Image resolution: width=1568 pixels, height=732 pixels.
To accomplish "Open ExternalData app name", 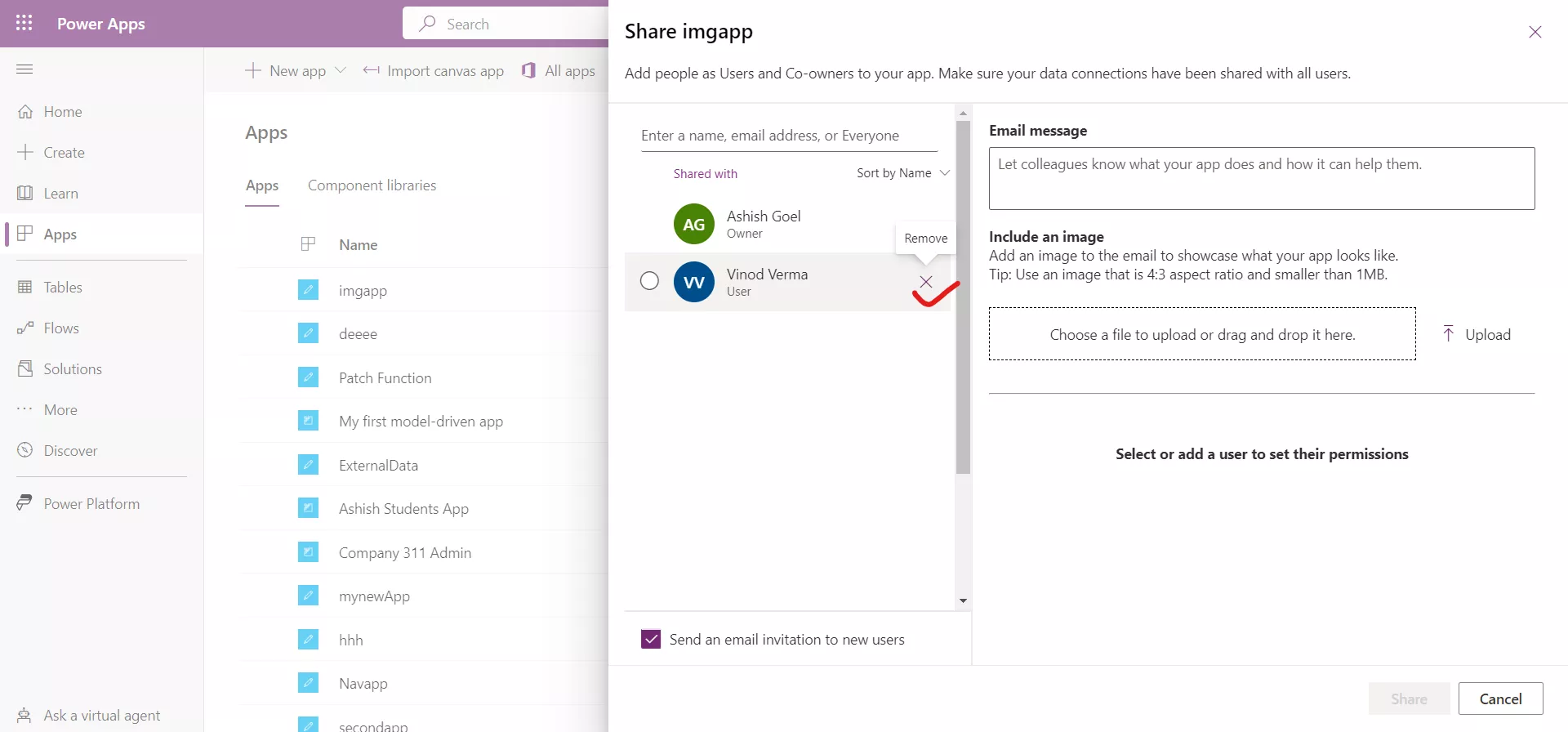I will (378, 466).
